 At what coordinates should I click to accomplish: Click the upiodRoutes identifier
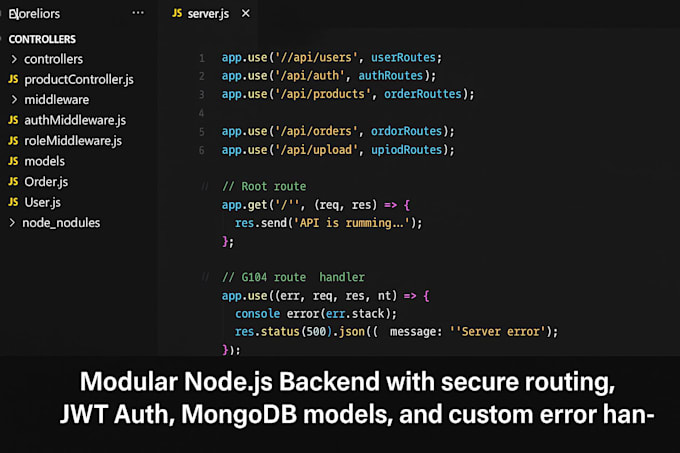406,150
